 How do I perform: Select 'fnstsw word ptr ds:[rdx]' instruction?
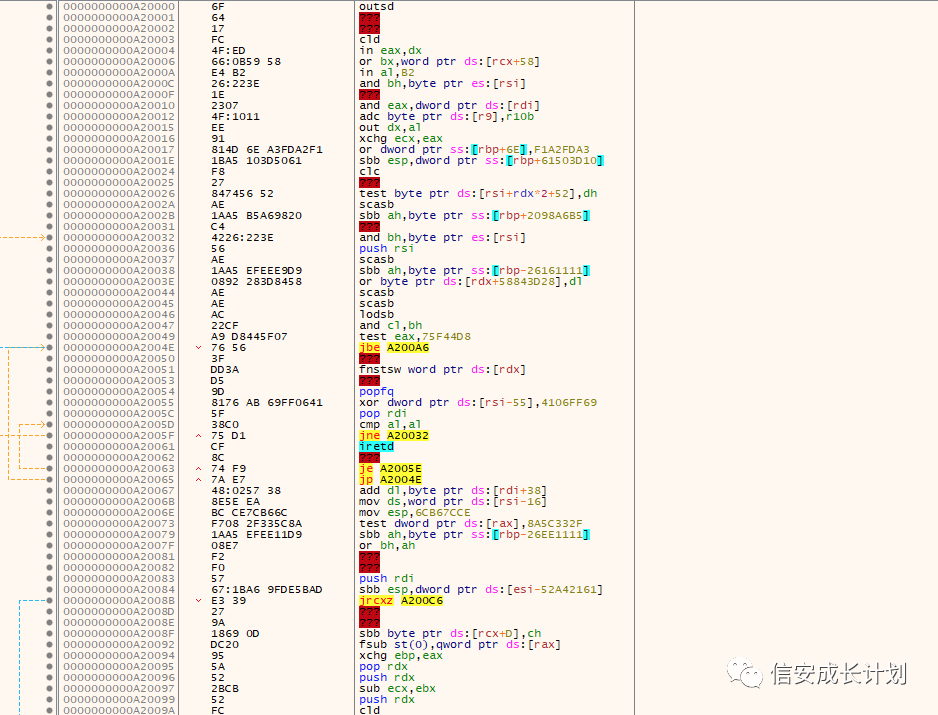(x=442, y=370)
